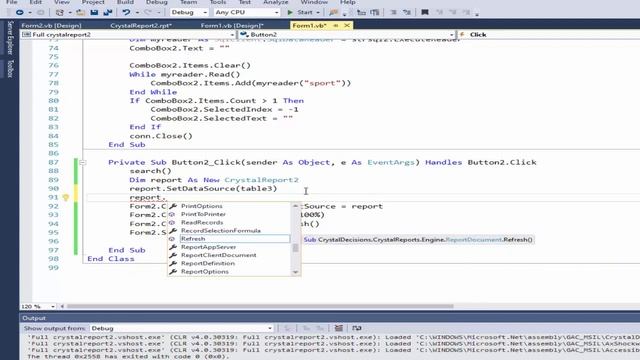Image resolution: width=640 pixels, height=360 pixels.
Task: Click the Save toolbar icon
Action: (x=94, y=12)
